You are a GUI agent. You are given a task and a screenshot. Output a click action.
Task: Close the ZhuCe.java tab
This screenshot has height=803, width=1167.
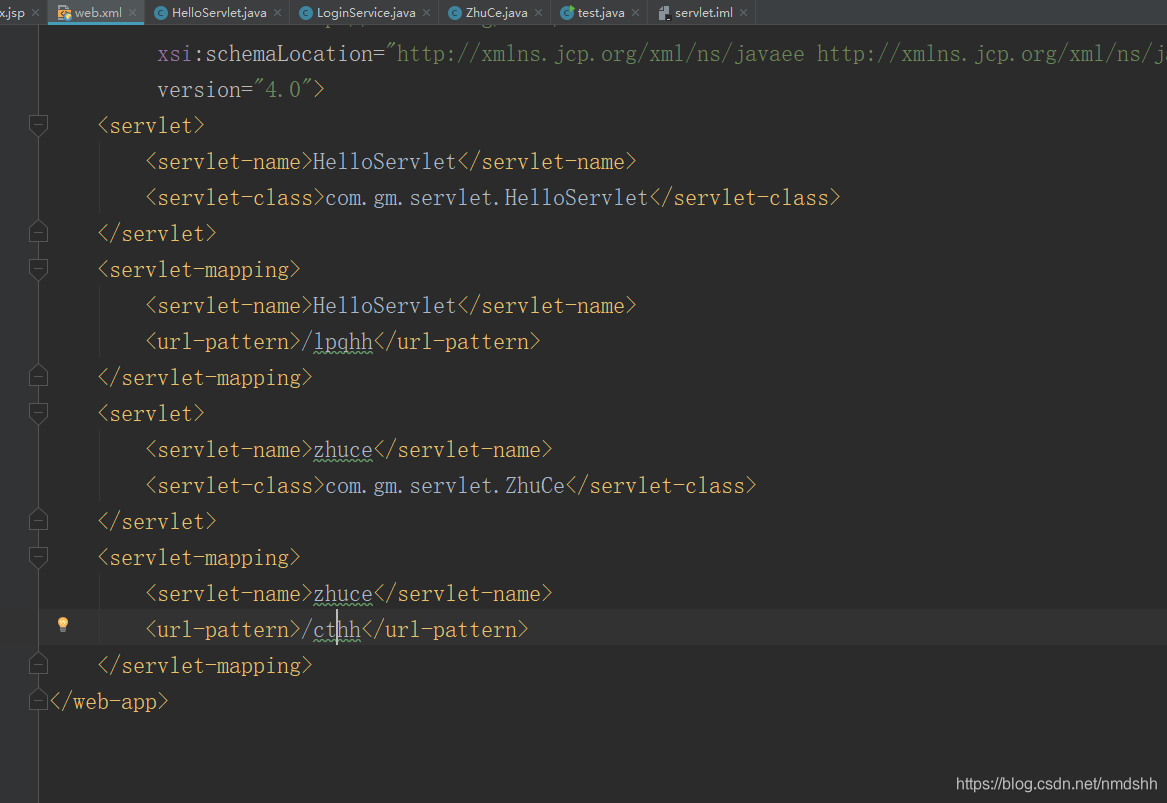click(x=538, y=13)
